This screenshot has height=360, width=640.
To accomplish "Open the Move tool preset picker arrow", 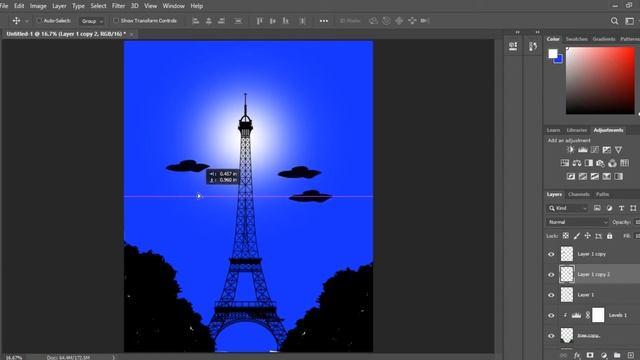I will 27,21.
